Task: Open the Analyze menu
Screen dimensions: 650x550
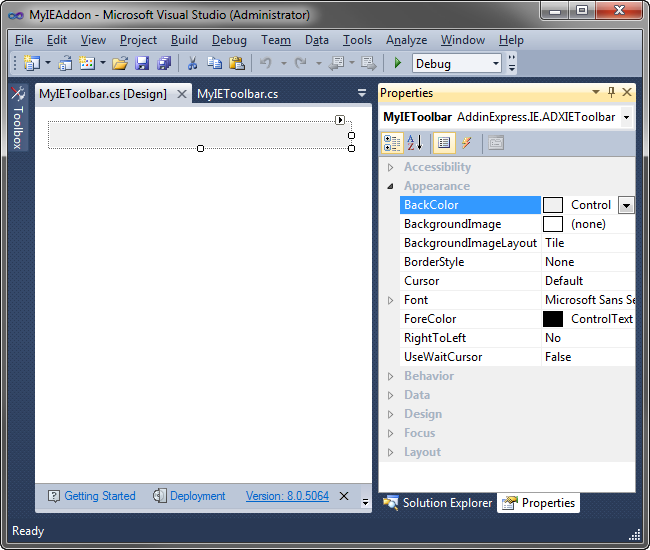Action: (406, 40)
